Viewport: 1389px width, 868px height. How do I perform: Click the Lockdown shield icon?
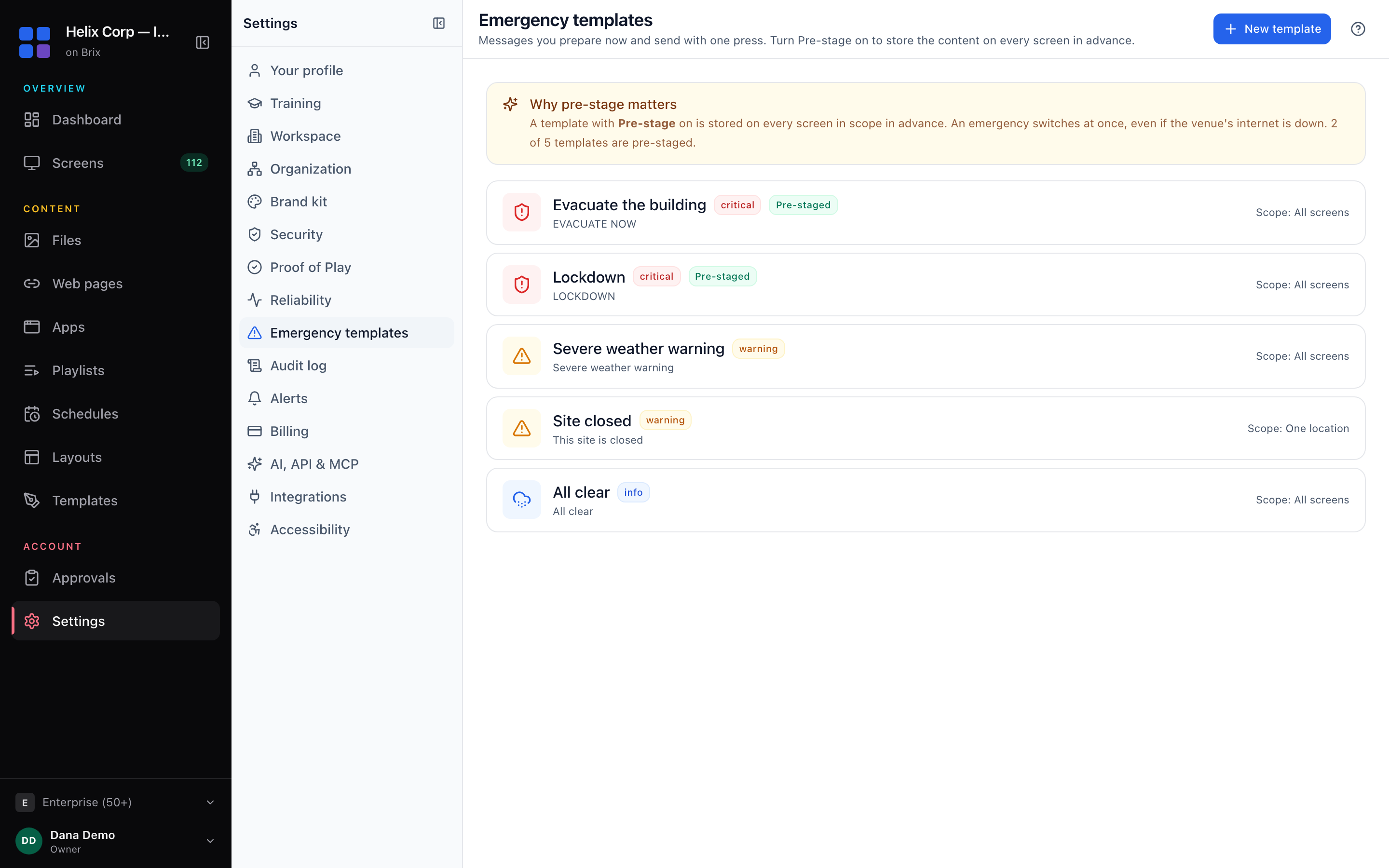[x=521, y=284]
